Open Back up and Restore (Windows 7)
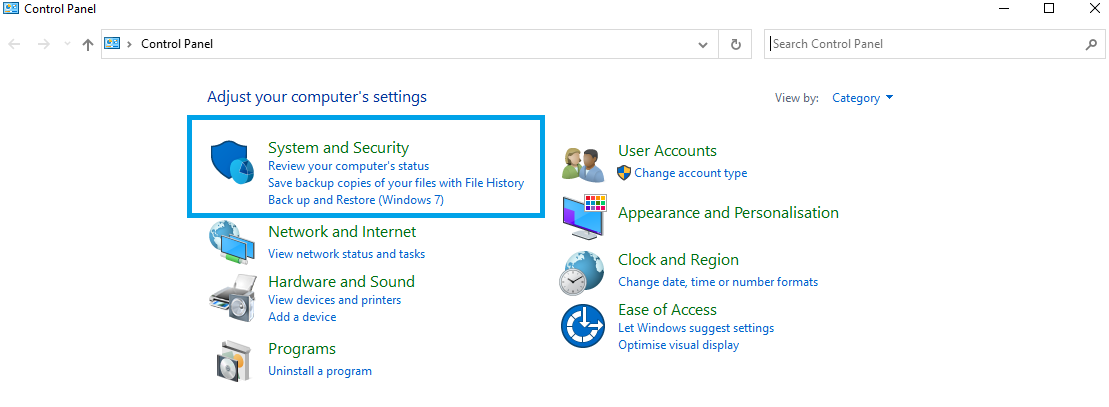The image size is (1109, 407). [x=355, y=200]
